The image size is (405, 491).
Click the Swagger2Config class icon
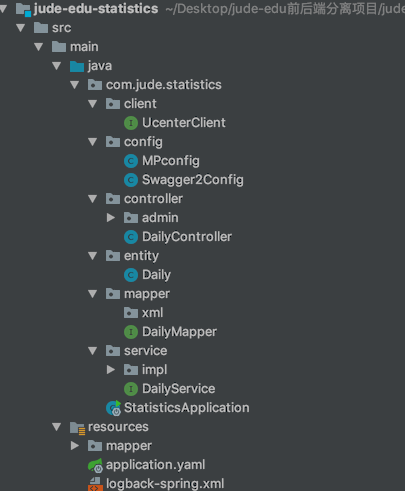point(131,180)
